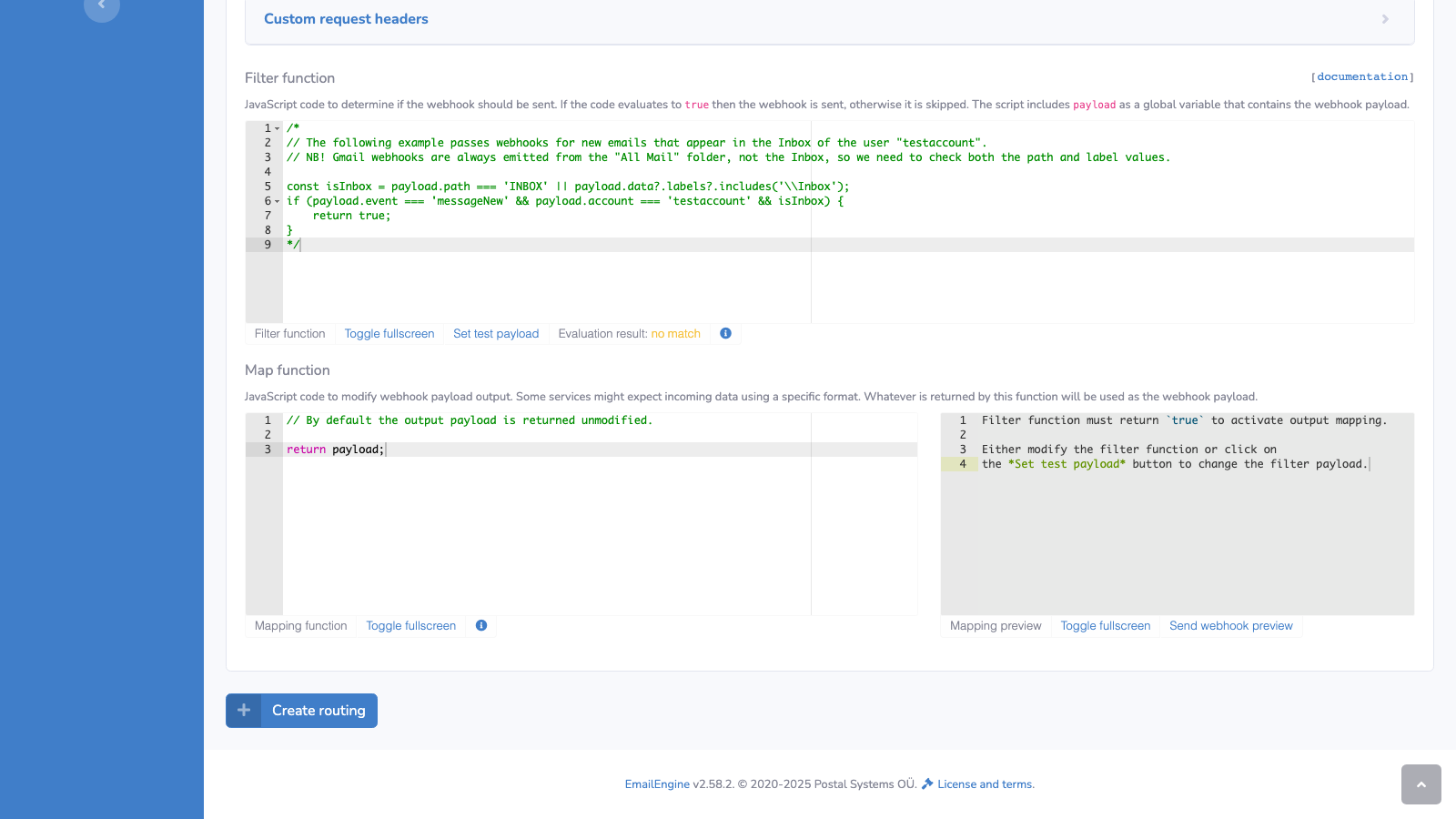This screenshot has width=1456, height=819.
Task: Switch to the Mapping preview tab
Action: pos(995,625)
